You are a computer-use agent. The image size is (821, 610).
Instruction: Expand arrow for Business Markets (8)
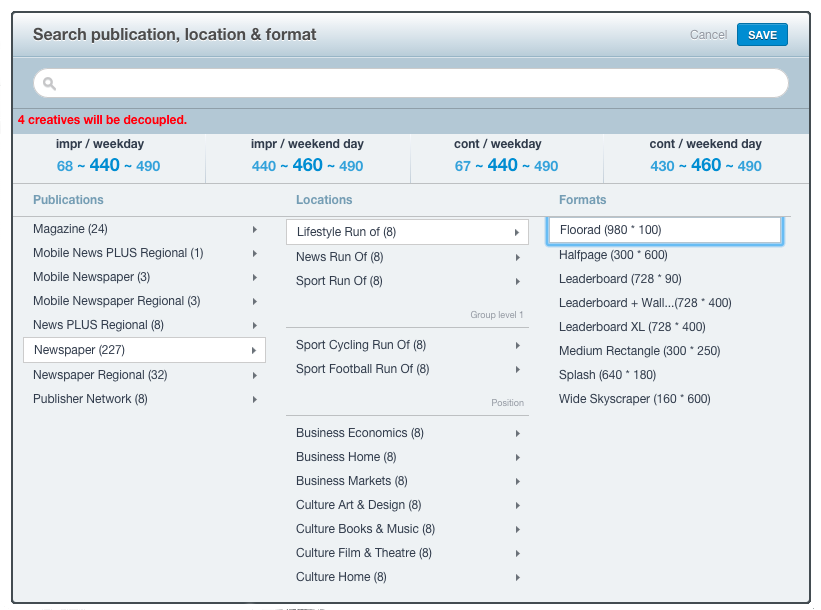coord(517,482)
